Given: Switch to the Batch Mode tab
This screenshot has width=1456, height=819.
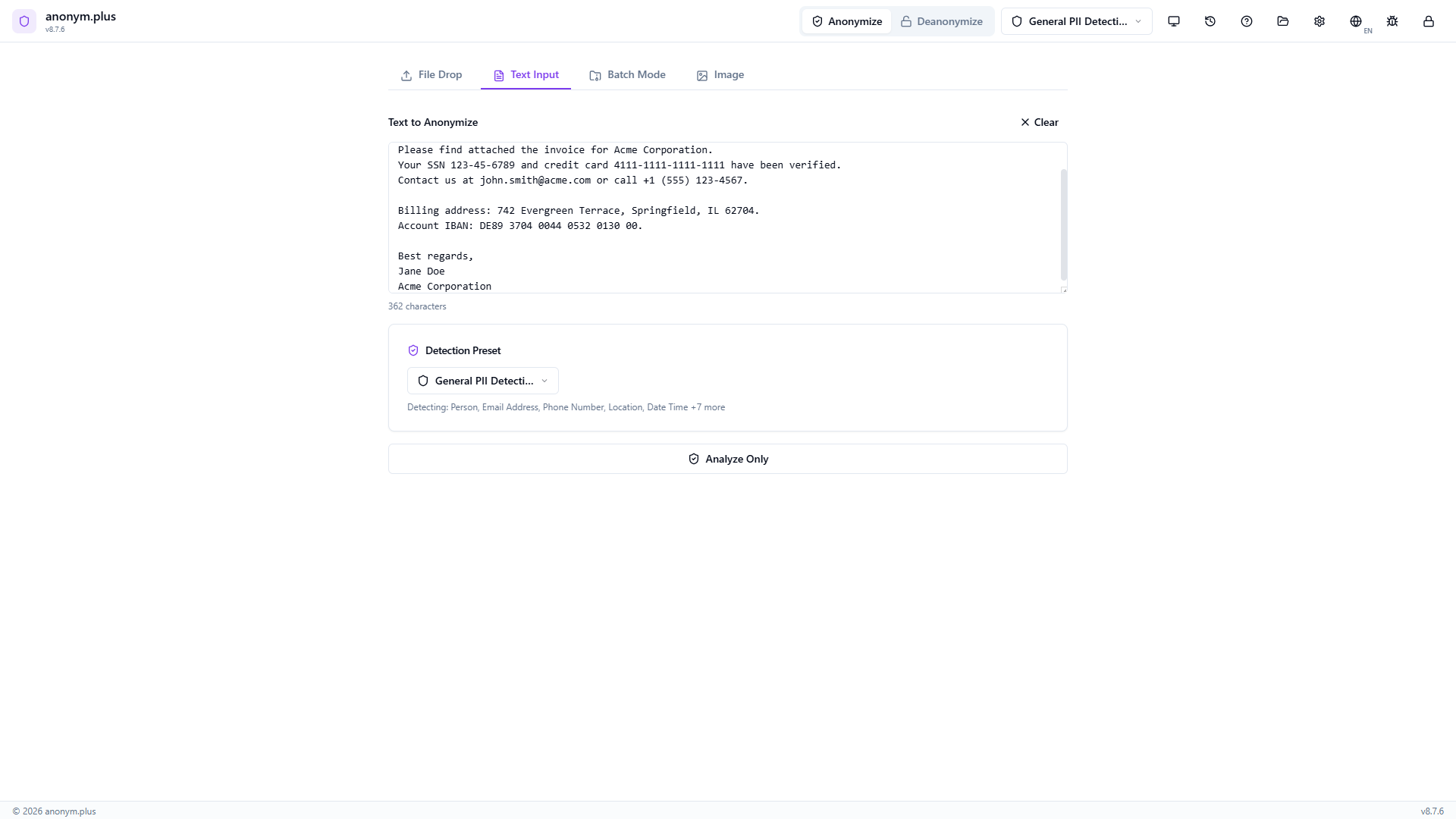Looking at the screenshot, I should (627, 75).
